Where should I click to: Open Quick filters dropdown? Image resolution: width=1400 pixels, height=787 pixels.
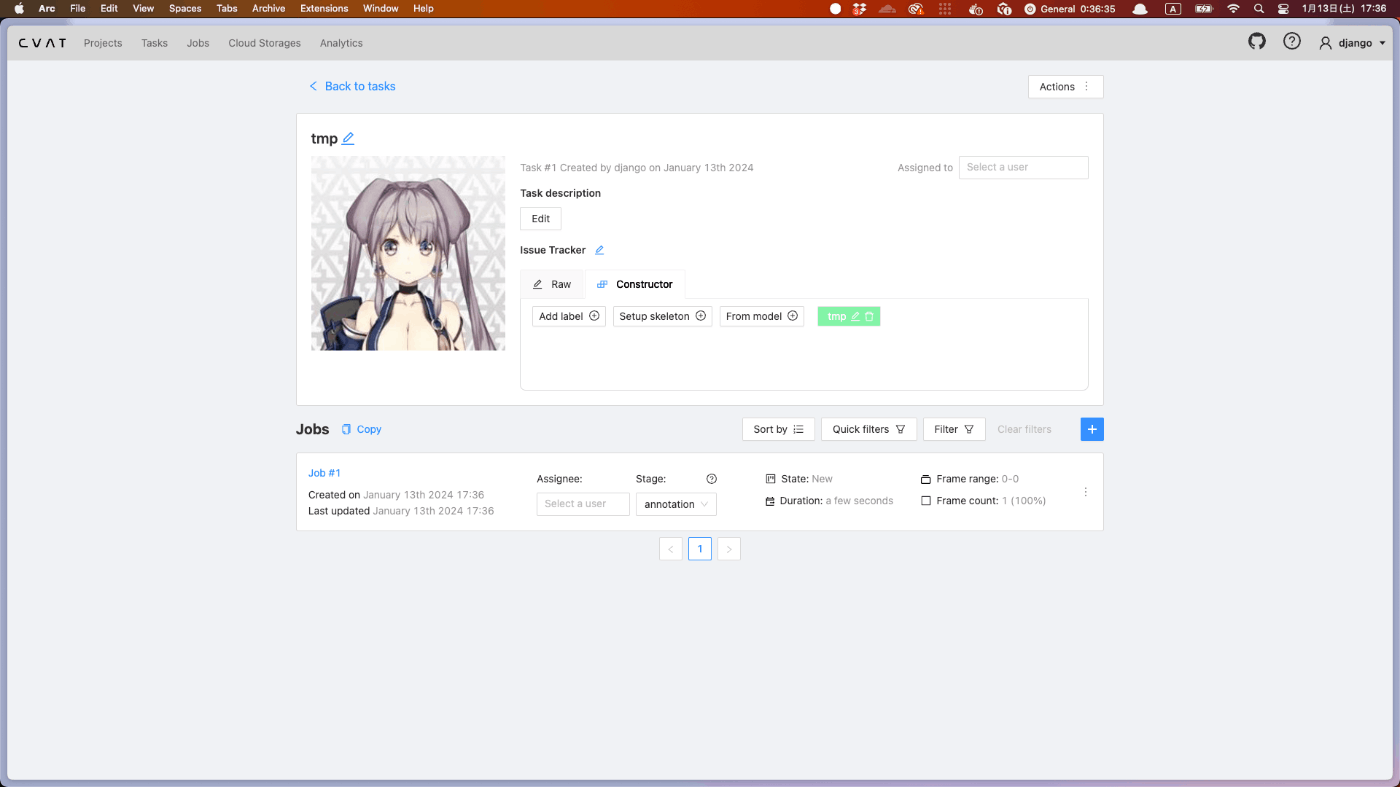(869, 429)
